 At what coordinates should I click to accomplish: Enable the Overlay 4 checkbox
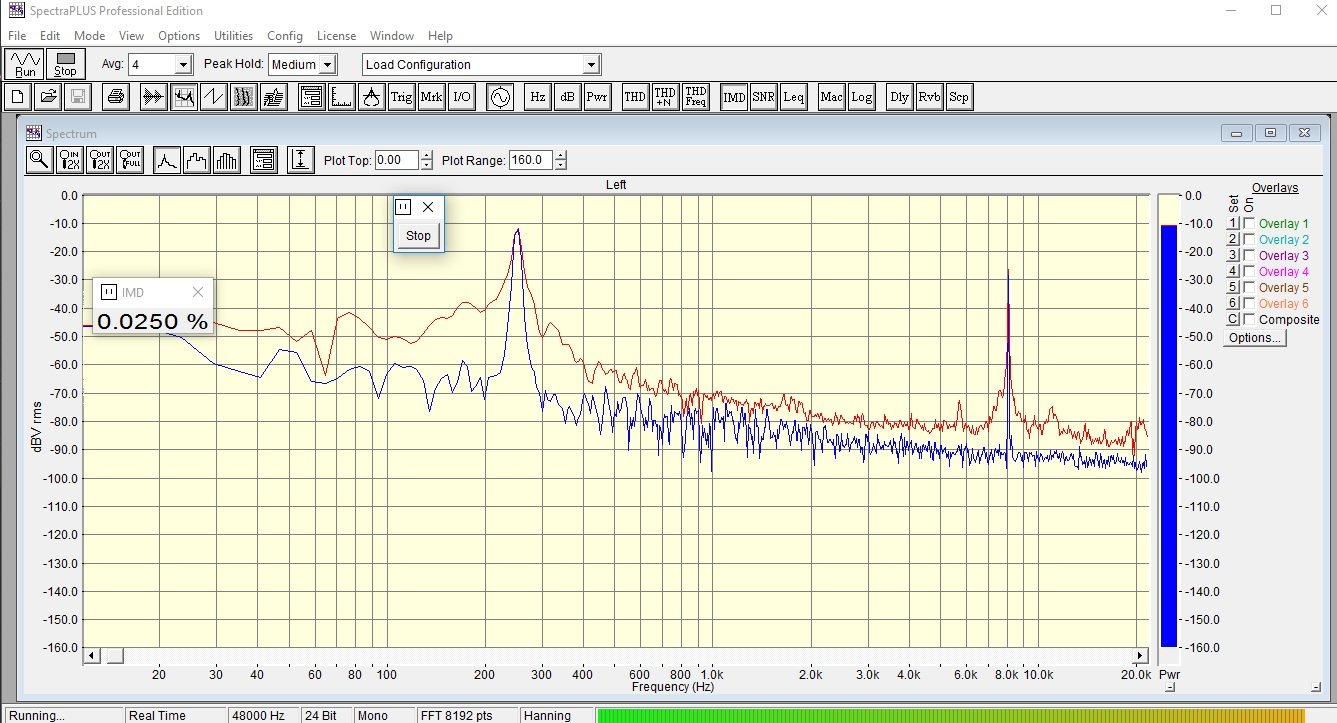(1248, 272)
